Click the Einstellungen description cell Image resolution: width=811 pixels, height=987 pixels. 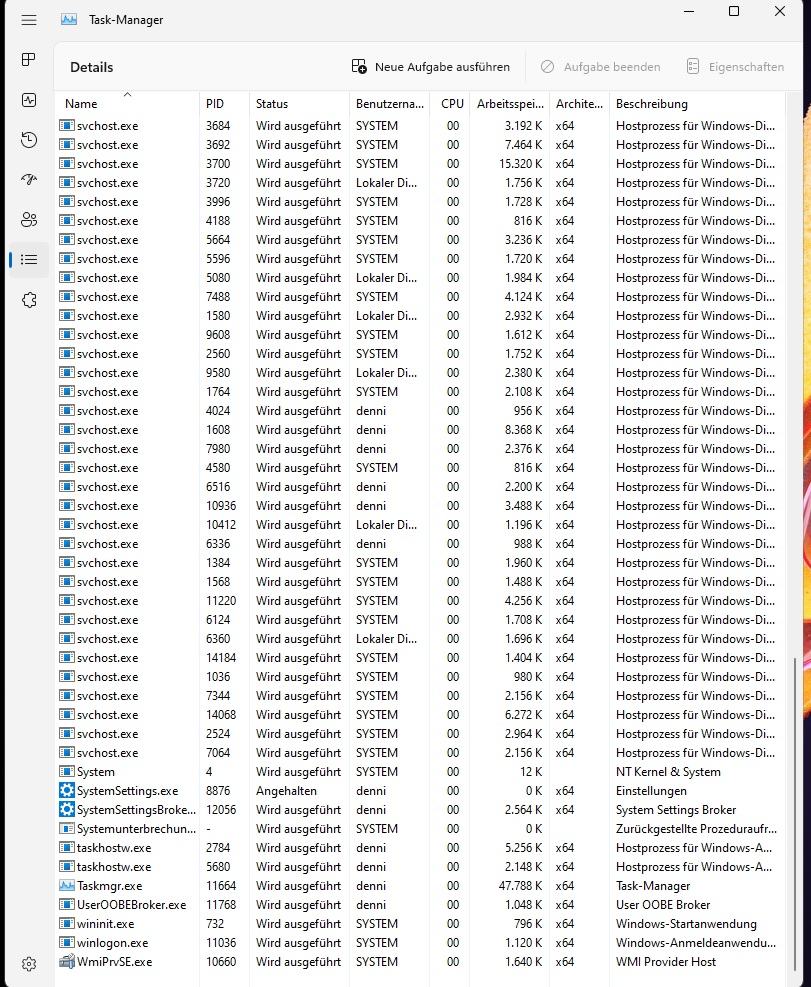click(651, 791)
